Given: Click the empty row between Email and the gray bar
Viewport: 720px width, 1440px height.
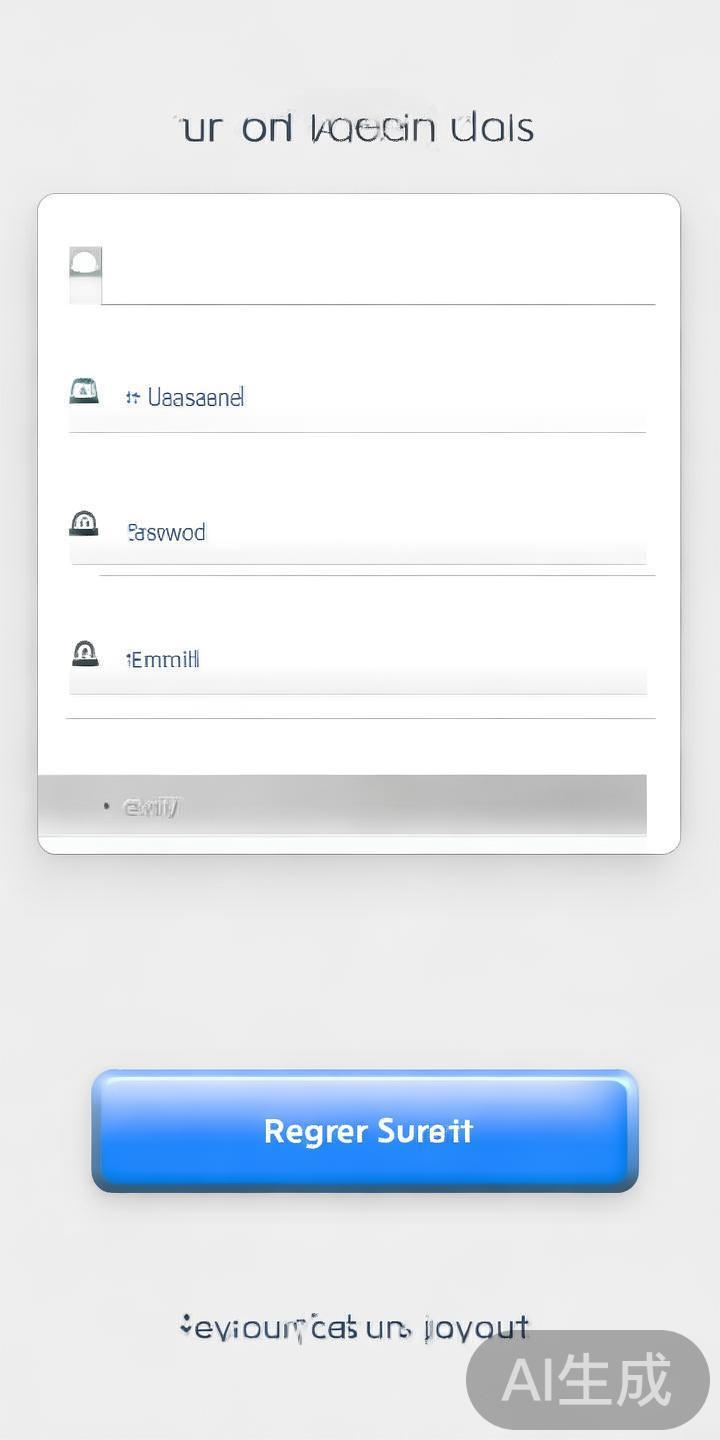Looking at the screenshot, I should coord(360,746).
